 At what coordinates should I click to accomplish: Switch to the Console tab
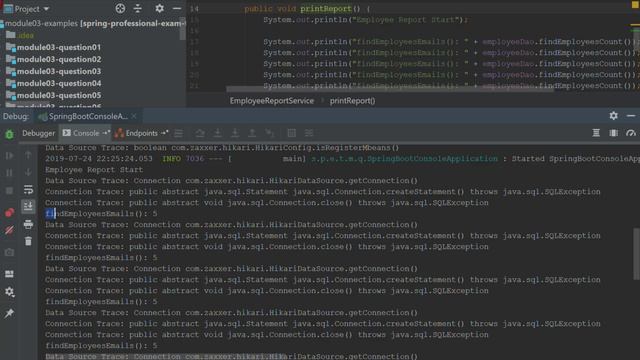(x=86, y=133)
